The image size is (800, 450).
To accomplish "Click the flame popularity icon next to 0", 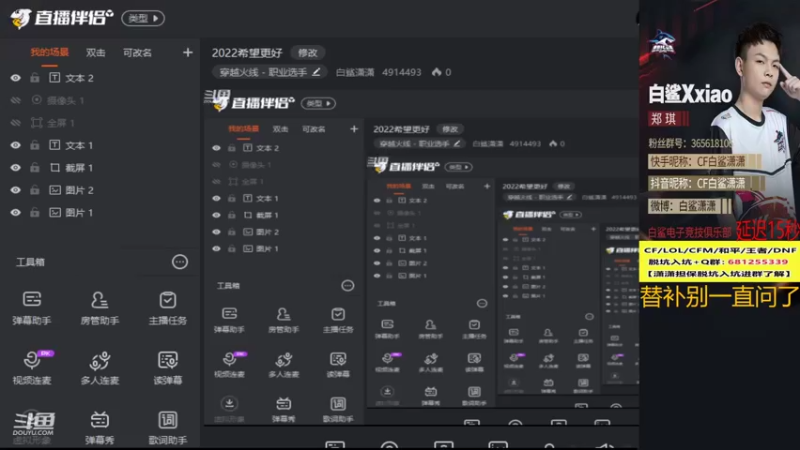I will pos(436,72).
